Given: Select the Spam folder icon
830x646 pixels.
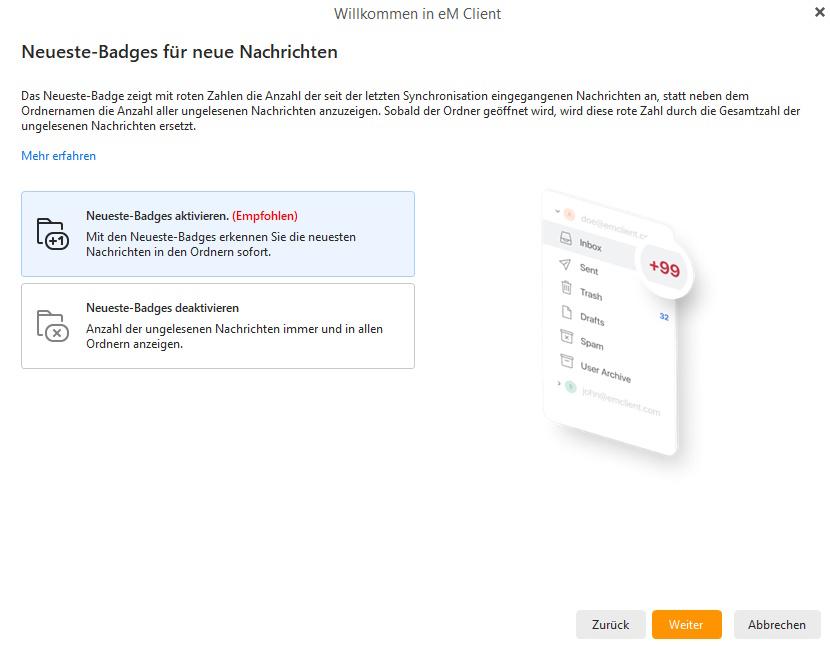Looking at the screenshot, I should click(x=566, y=338).
